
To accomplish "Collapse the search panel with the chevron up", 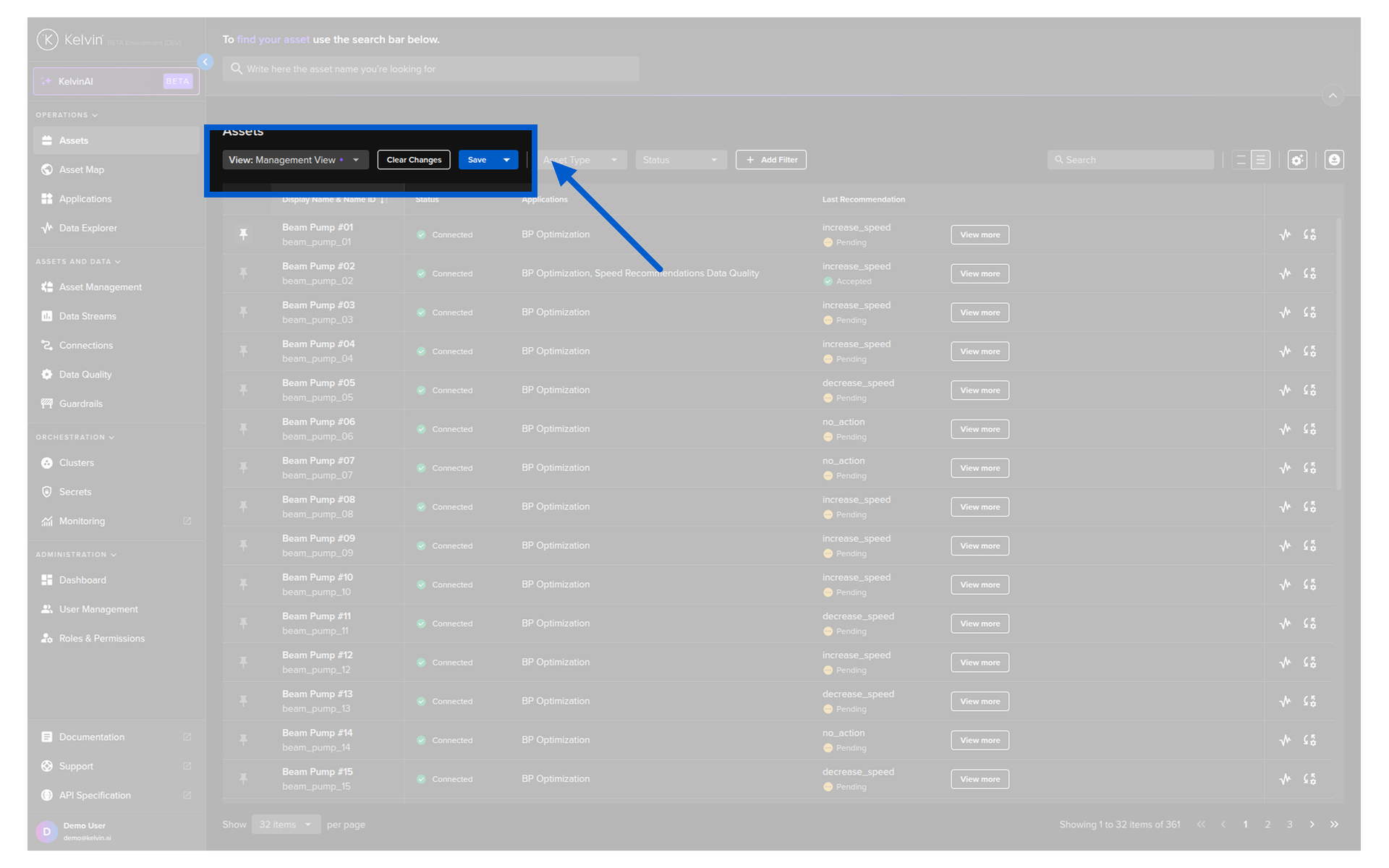I will pyautogui.click(x=1333, y=95).
